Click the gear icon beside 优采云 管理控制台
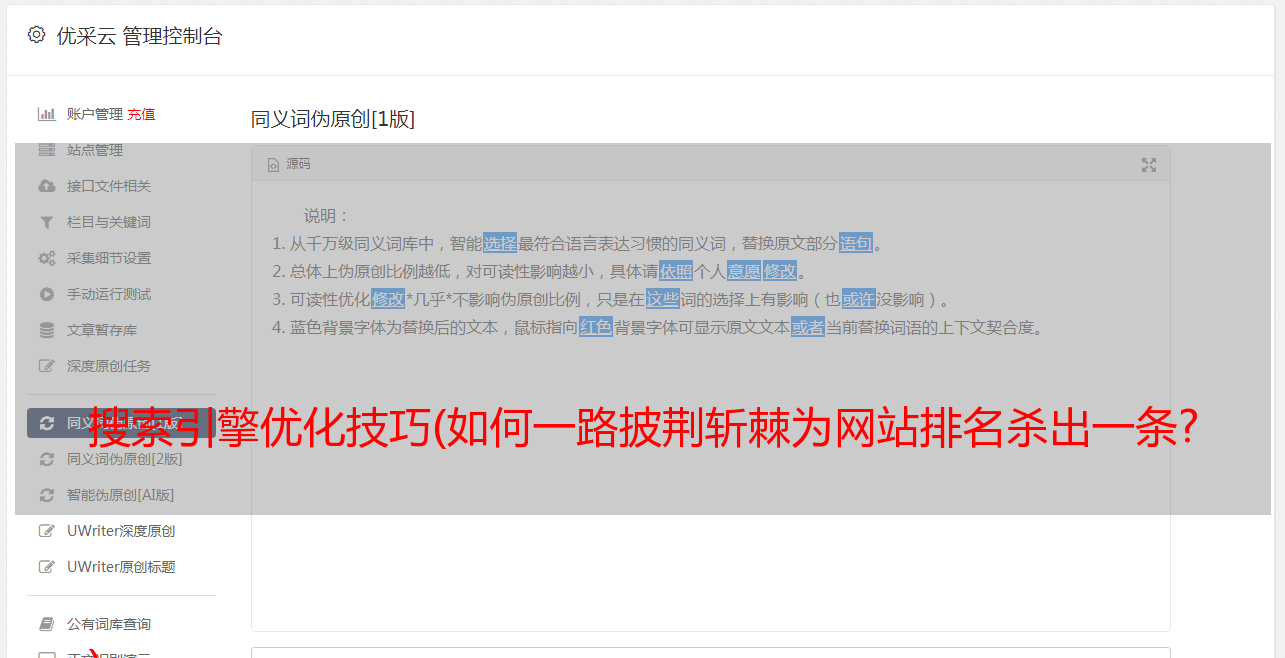Viewport: 1285px width, 658px height. [36, 35]
